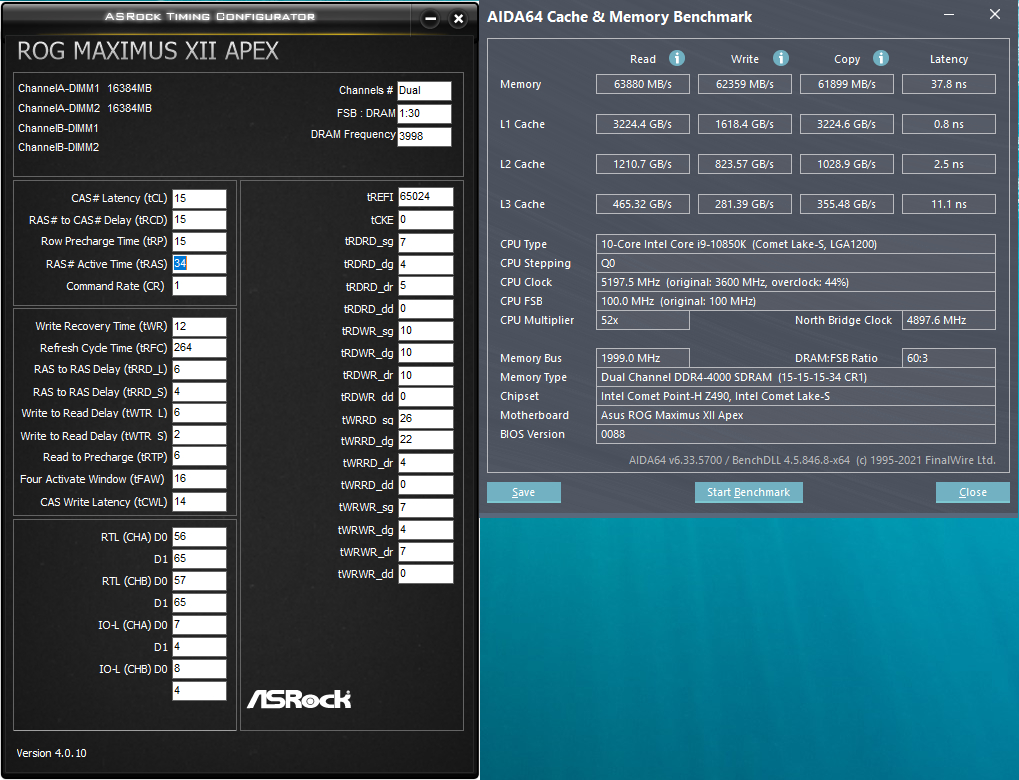1019x780 pixels.
Task: Close the AIDA64 benchmark window with X
Action: pos(995,14)
